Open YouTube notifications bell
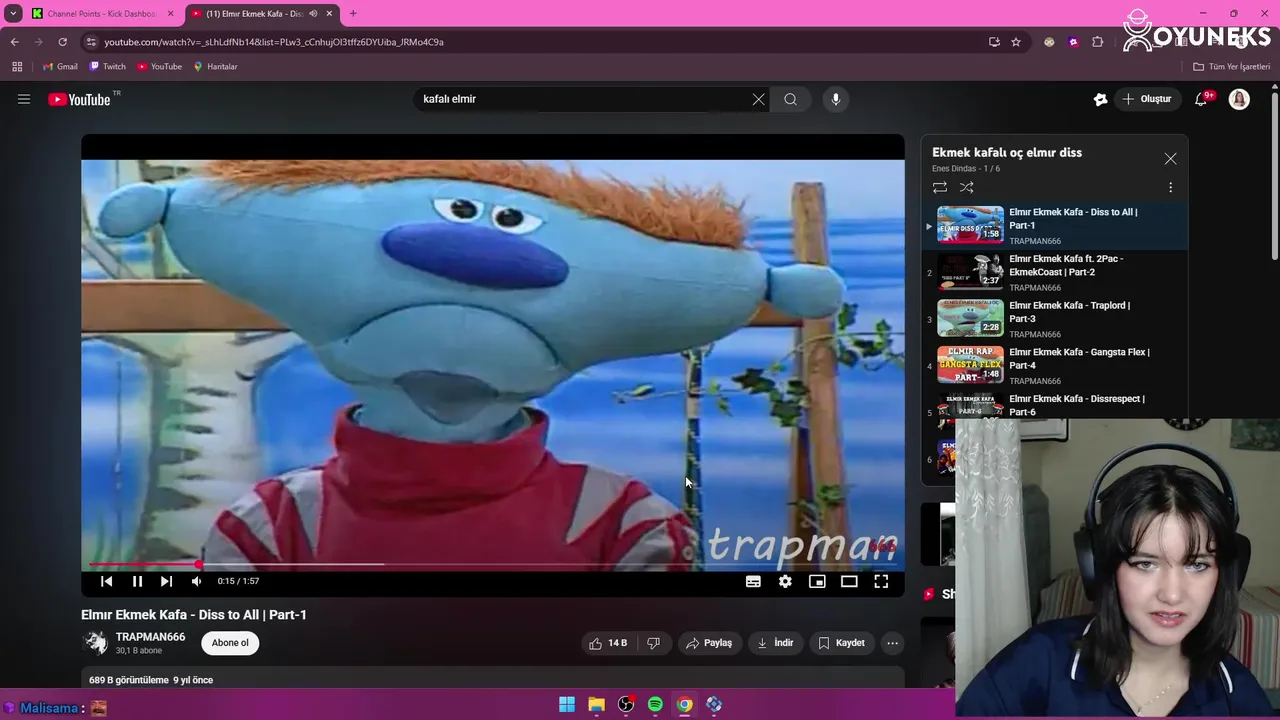Image resolution: width=1280 pixels, height=720 pixels. pos(1202,99)
